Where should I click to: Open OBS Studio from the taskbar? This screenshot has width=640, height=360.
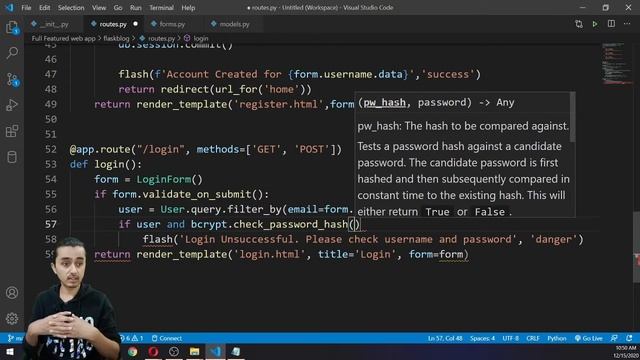[174, 351]
